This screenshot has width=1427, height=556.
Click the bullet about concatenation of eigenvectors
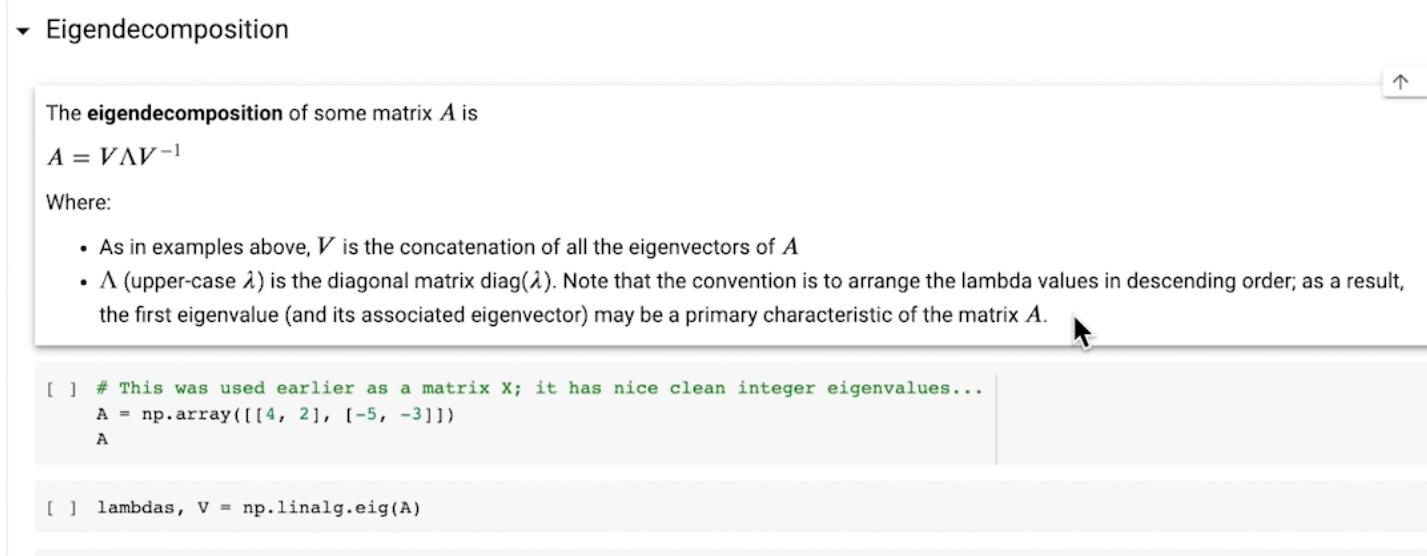tap(450, 246)
